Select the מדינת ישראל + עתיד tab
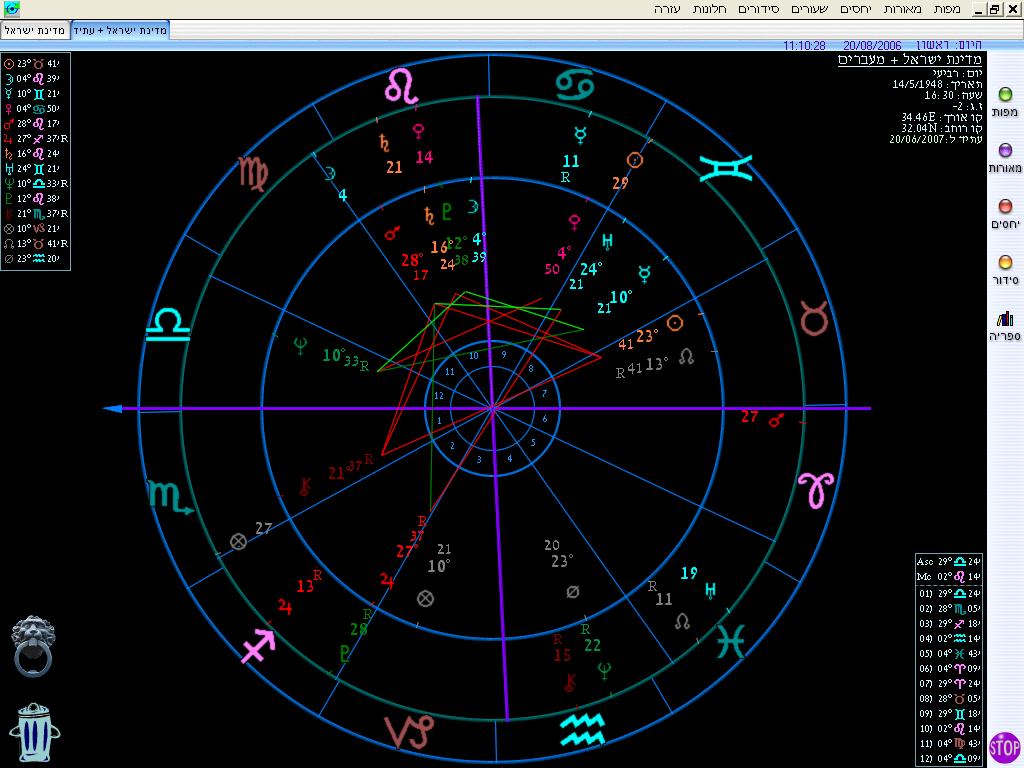The width and height of the screenshot is (1024, 768). tap(119, 30)
